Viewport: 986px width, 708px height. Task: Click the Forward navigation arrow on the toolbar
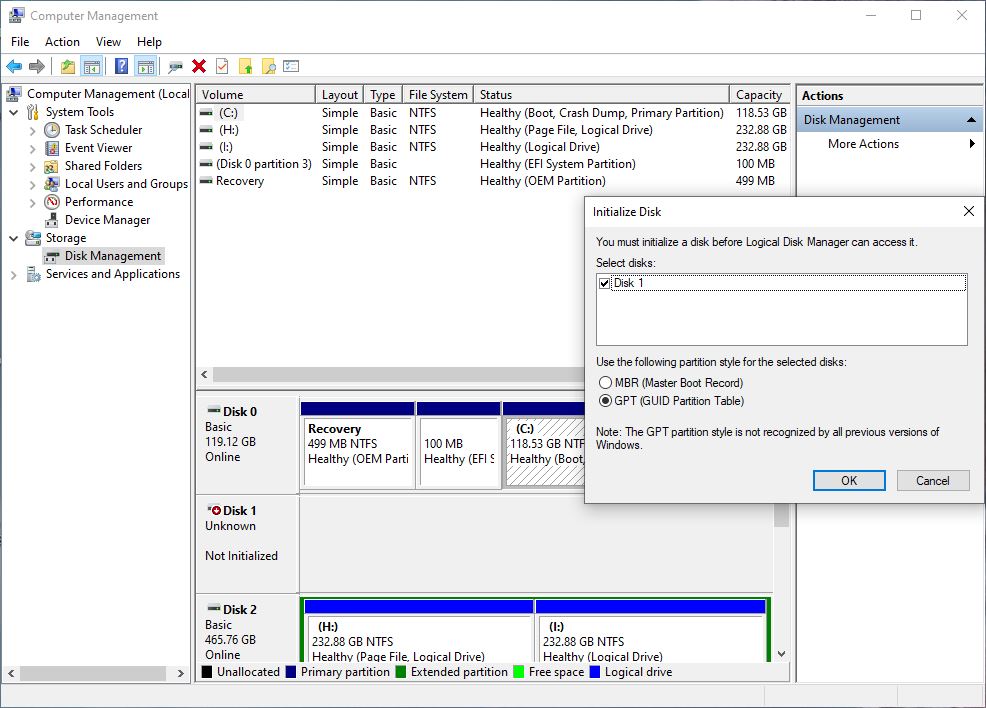pos(35,66)
